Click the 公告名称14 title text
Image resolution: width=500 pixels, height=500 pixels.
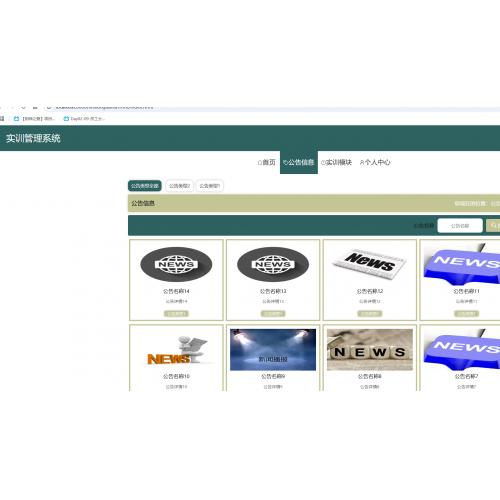point(176,291)
